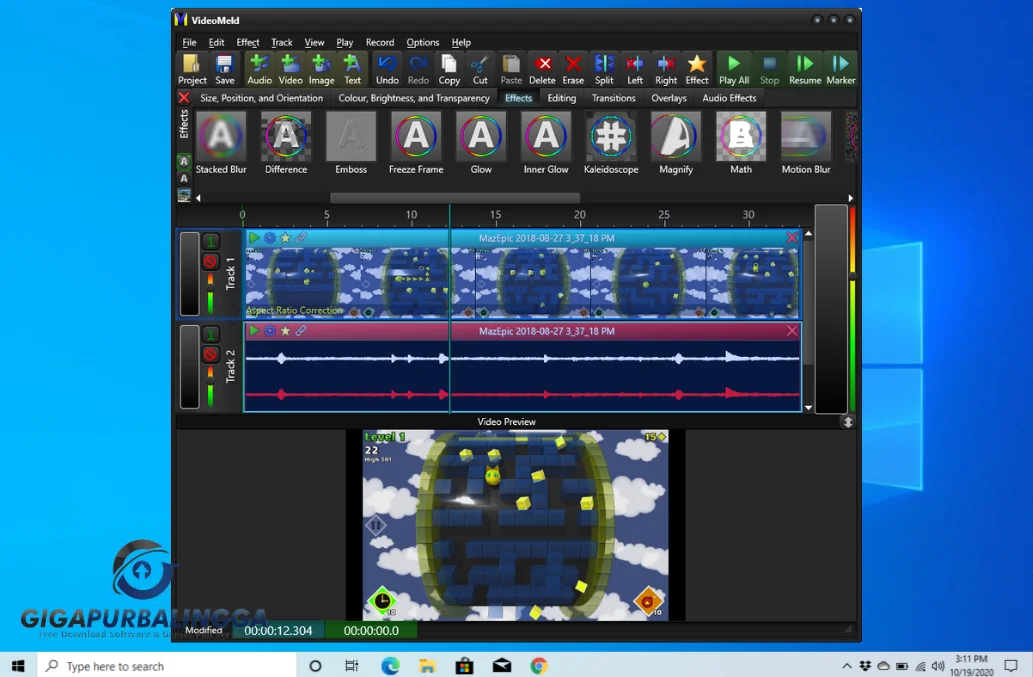
Task: Select the Glow effect
Action: coord(481,143)
